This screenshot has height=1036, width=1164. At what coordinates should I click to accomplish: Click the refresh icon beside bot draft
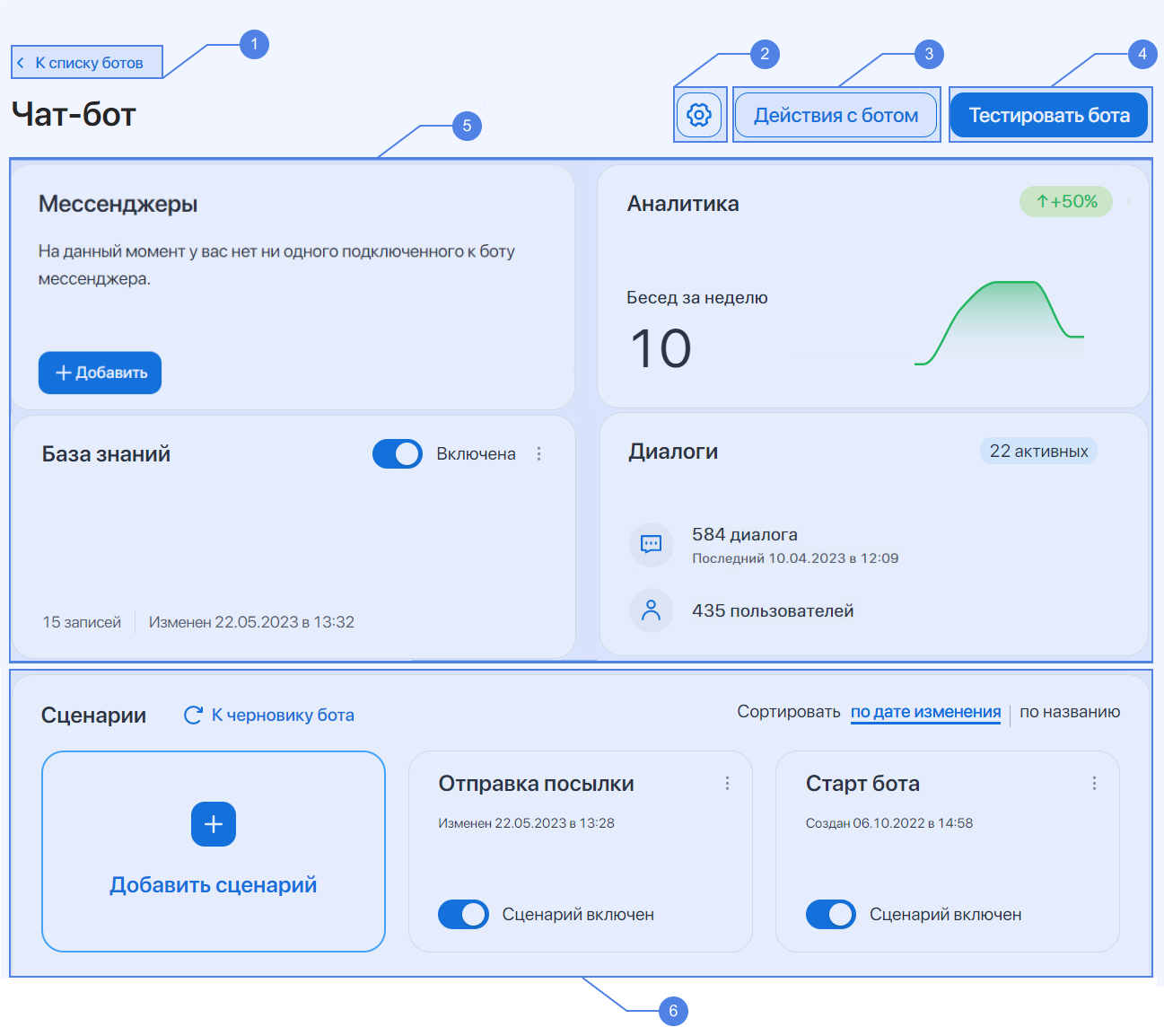coord(193,715)
